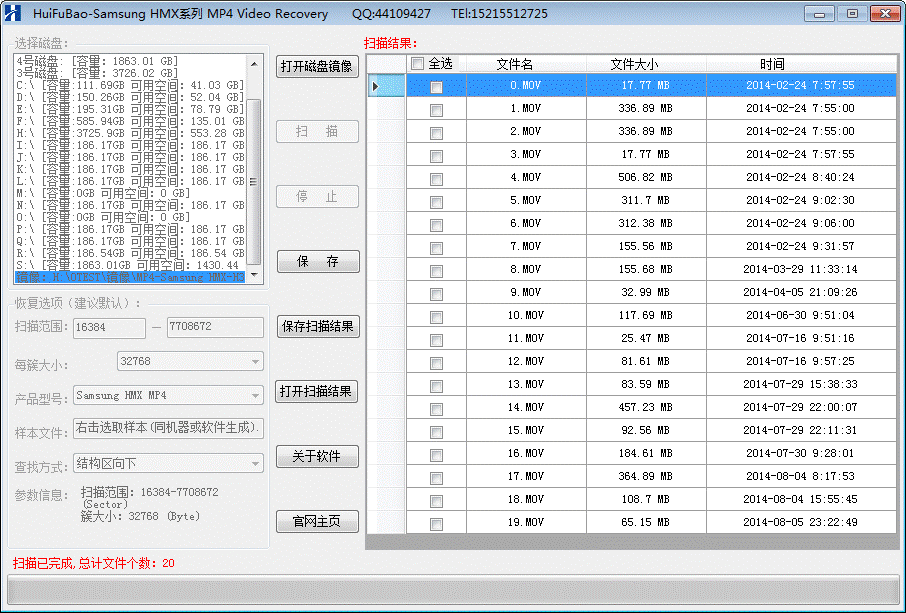Check the 12.MOV row checkbox
The image size is (906, 613).
click(436, 363)
